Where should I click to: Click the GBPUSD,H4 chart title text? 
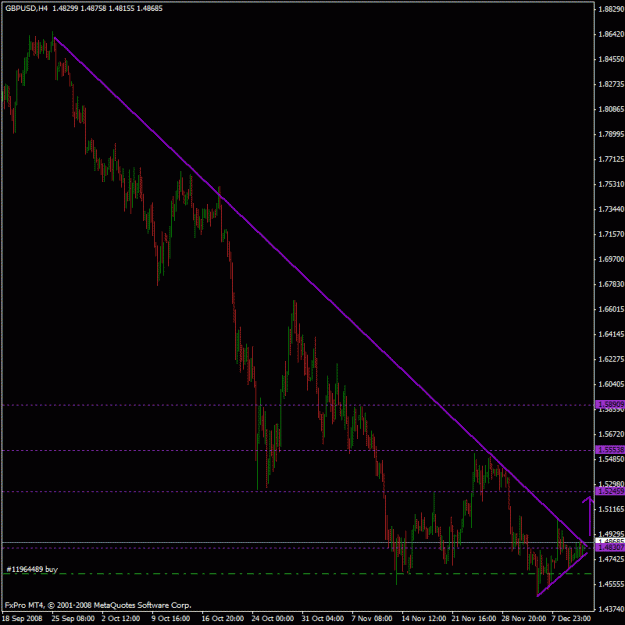pyautogui.click(x=26, y=8)
